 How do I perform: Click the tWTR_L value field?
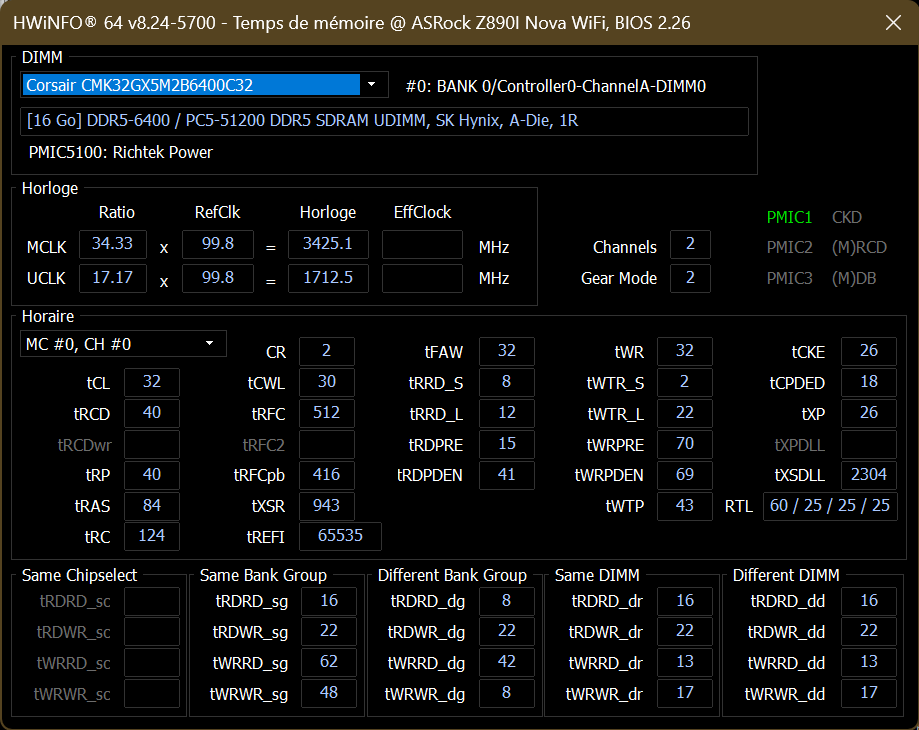coord(685,413)
